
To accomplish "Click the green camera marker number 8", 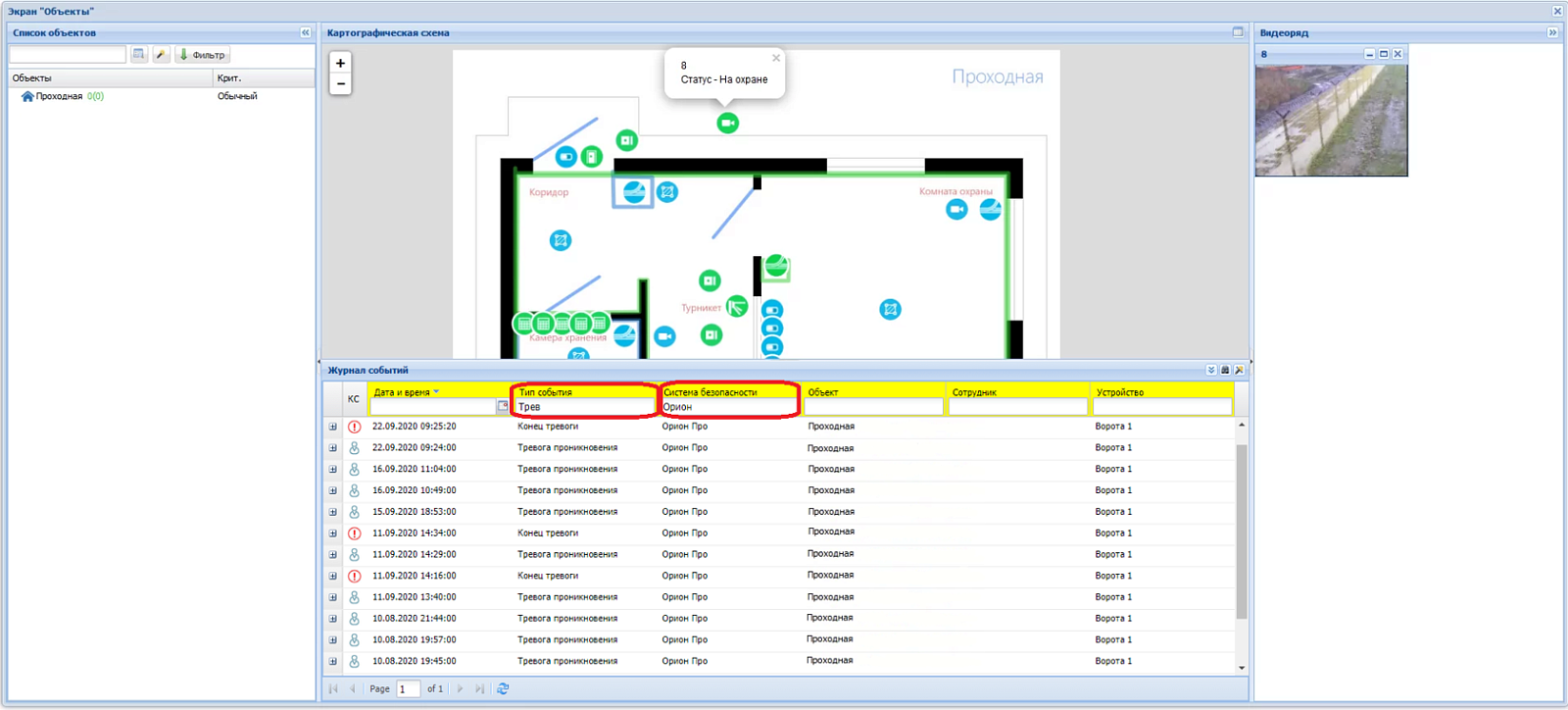I will click(727, 123).
